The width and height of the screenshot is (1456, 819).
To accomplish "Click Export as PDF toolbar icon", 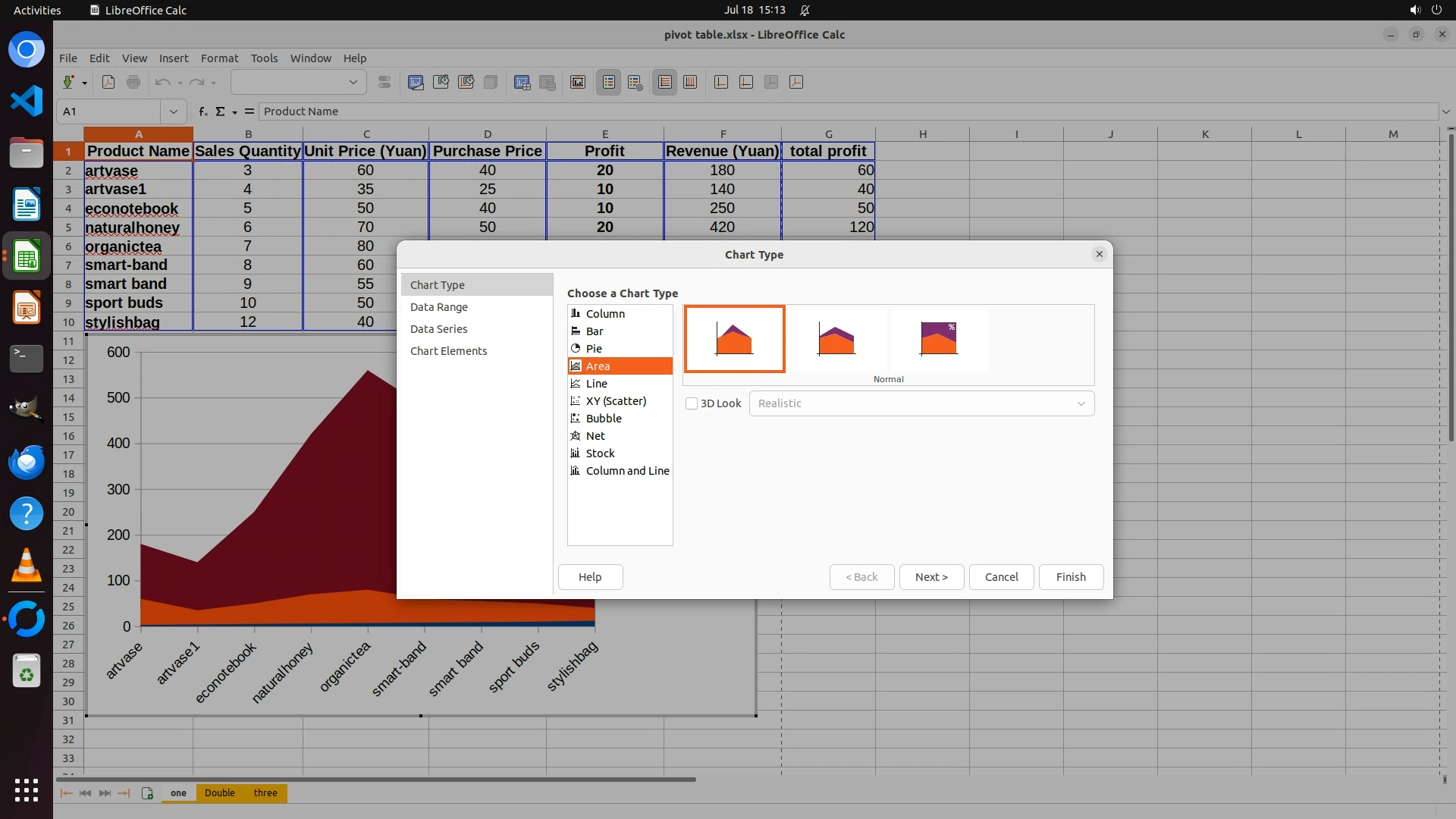I will tap(108, 83).
